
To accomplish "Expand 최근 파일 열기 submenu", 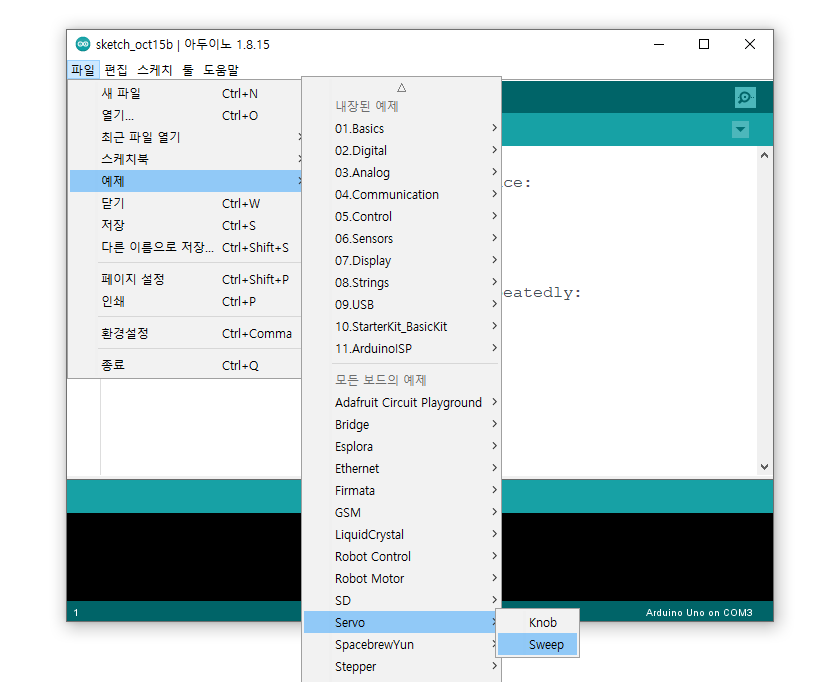I will [186, 137].
